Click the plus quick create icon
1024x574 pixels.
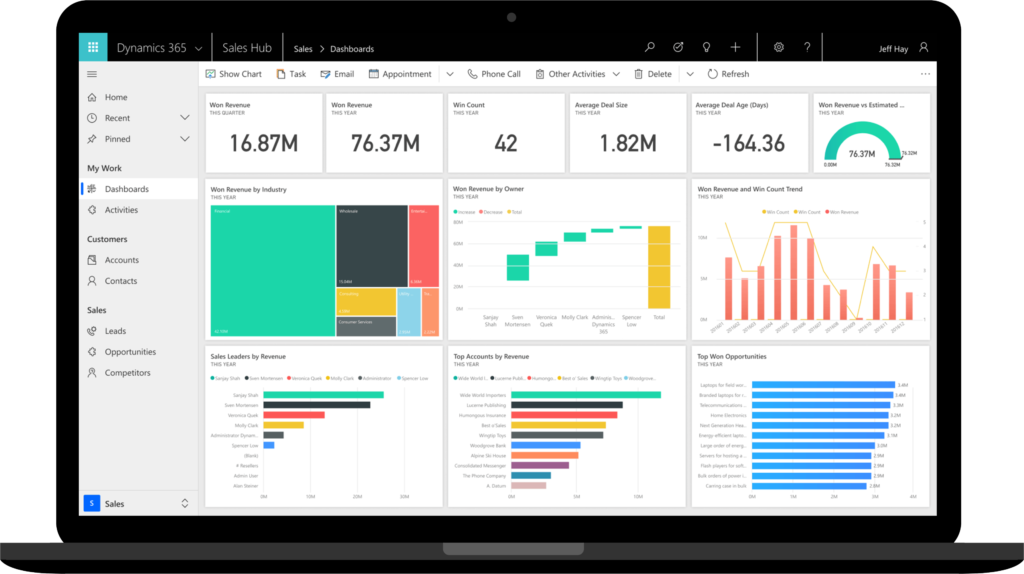[735, 47]
